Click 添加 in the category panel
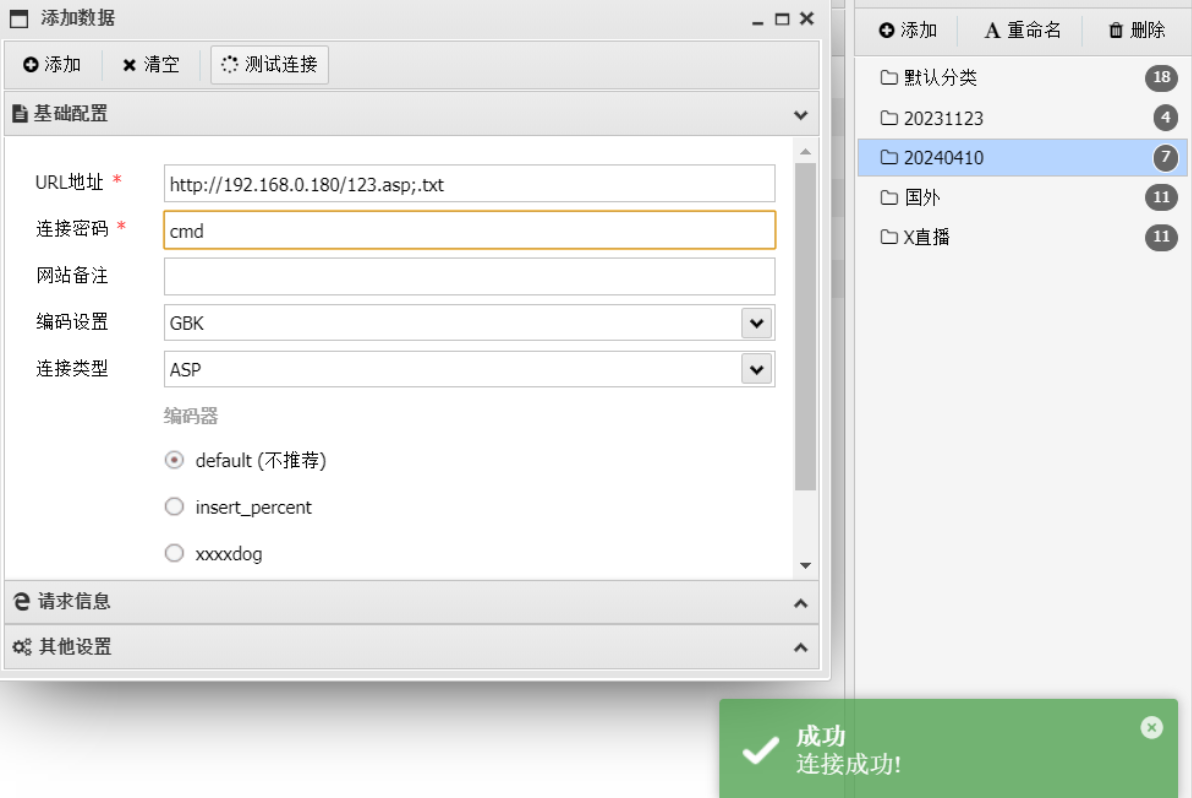 click(908, 30)
